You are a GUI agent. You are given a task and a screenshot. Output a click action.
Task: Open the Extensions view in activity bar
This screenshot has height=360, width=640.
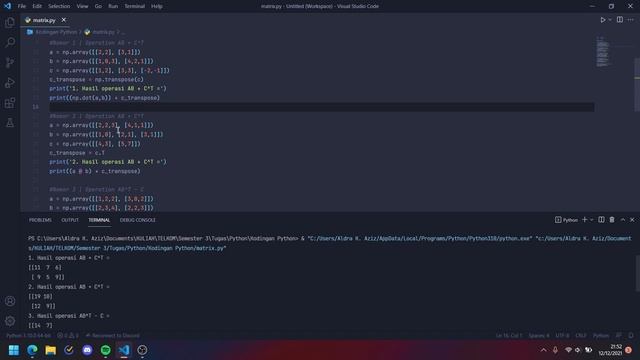[x=10, y=102]
